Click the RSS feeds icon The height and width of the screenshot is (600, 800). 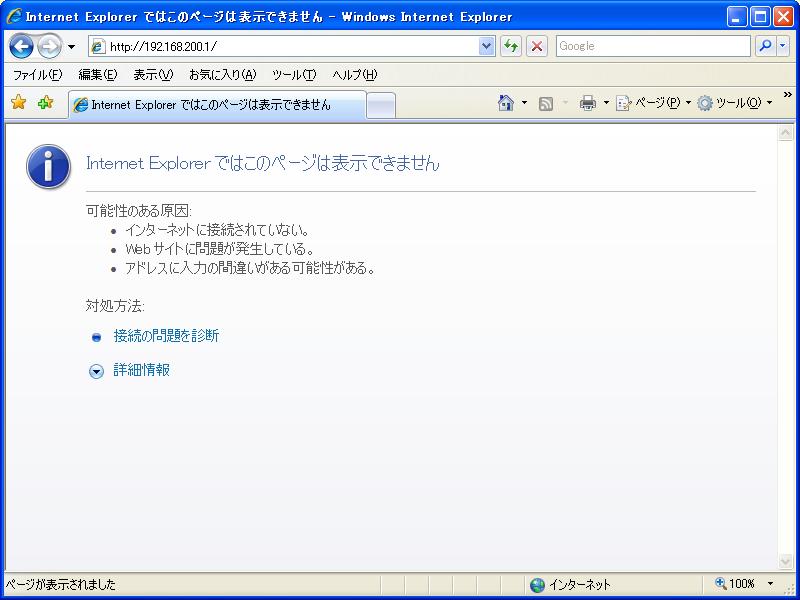[546, 104]
